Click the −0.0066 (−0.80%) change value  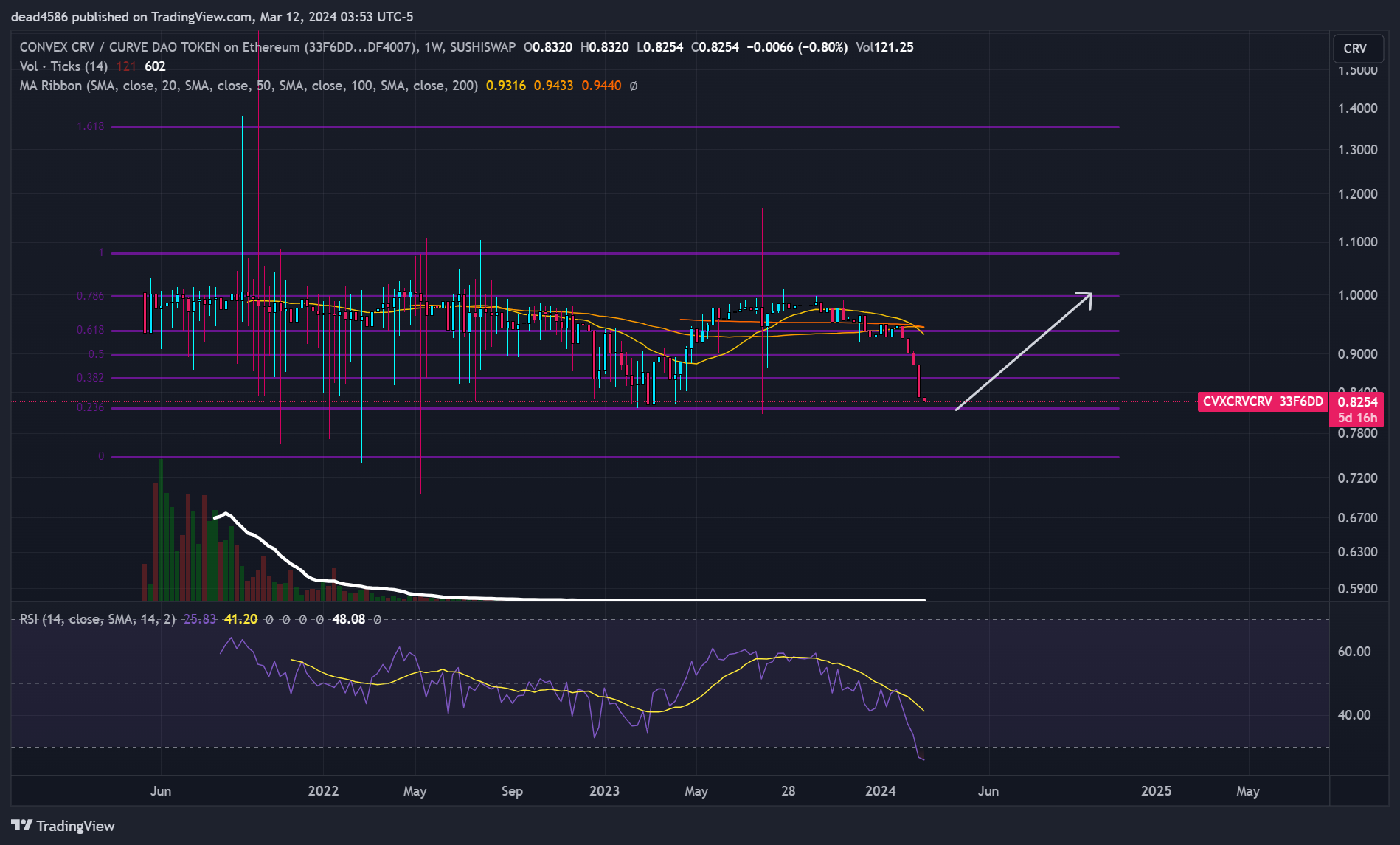[x=797, y=47]
